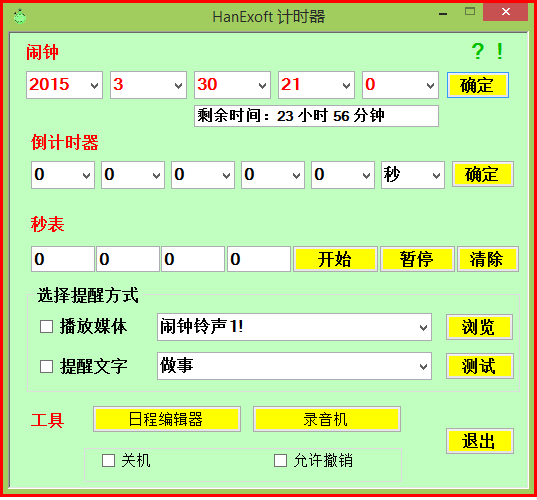Screen dimensions: 537x500
Task: Click the green exclamation mark icon
Action: coord(500,52)
